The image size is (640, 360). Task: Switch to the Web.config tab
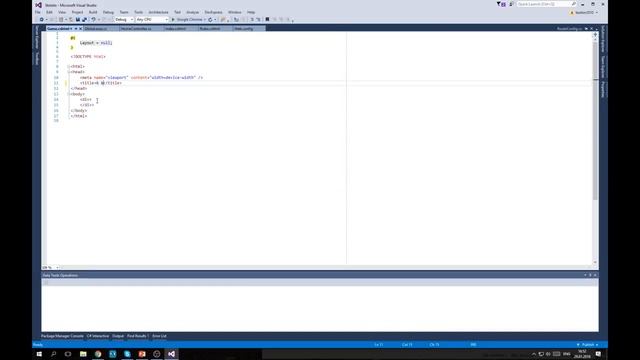pos(249,29)
